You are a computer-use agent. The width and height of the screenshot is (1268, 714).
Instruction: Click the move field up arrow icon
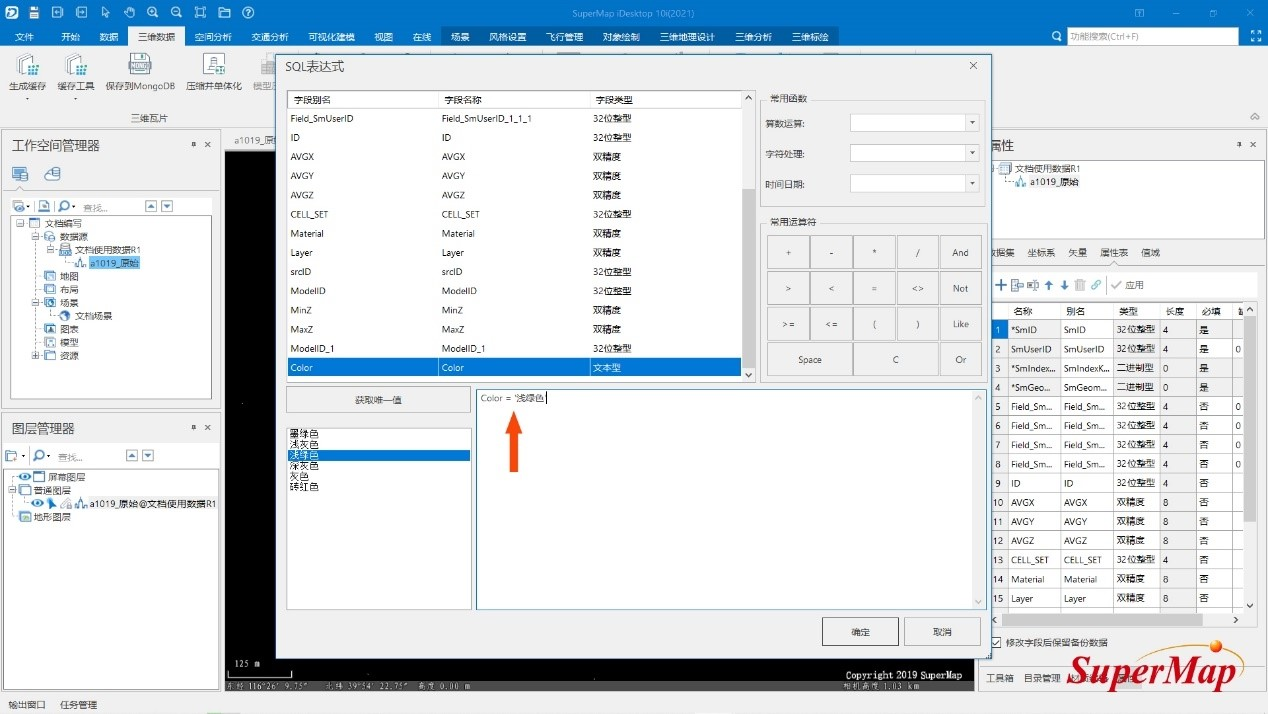[1048, 285]
